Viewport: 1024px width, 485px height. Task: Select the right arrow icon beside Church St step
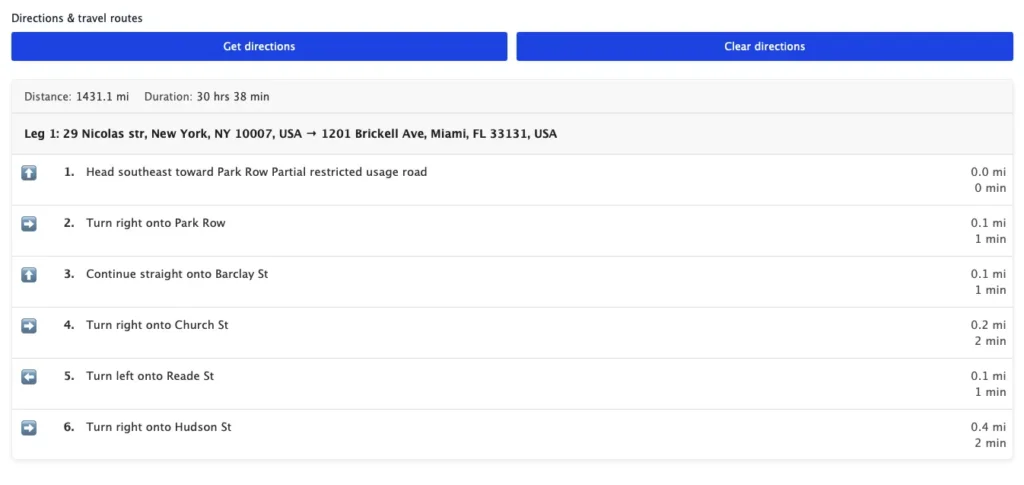[29, 326]
